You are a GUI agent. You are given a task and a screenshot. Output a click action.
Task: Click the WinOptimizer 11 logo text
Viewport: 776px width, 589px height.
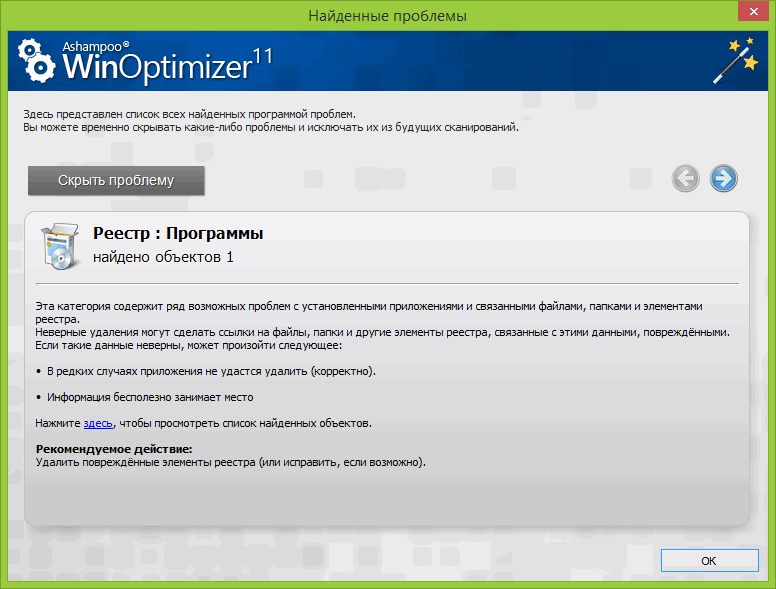pyautogui.click(x=166, y=66)
